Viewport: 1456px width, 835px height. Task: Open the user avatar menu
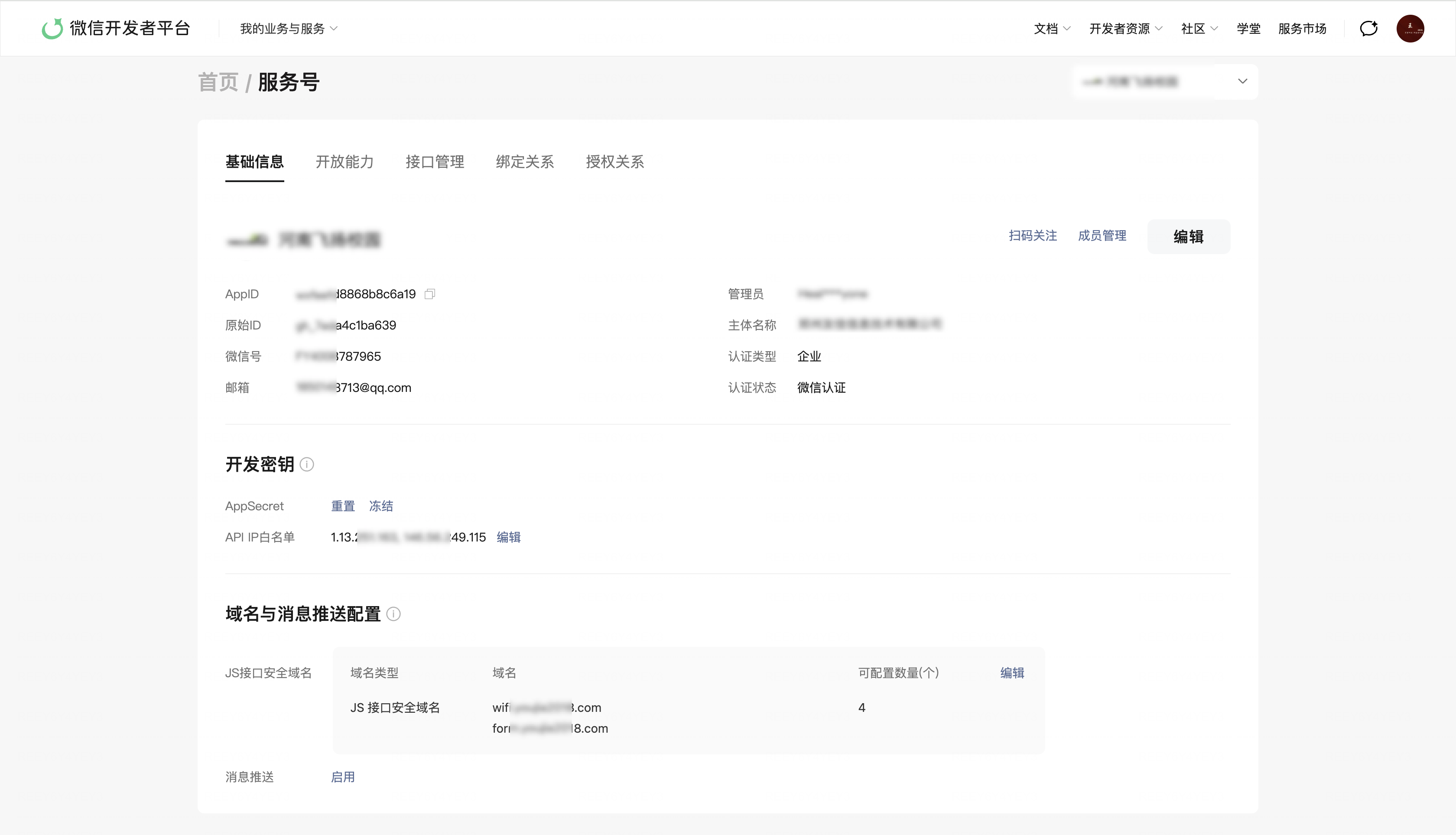(1410, 28)
